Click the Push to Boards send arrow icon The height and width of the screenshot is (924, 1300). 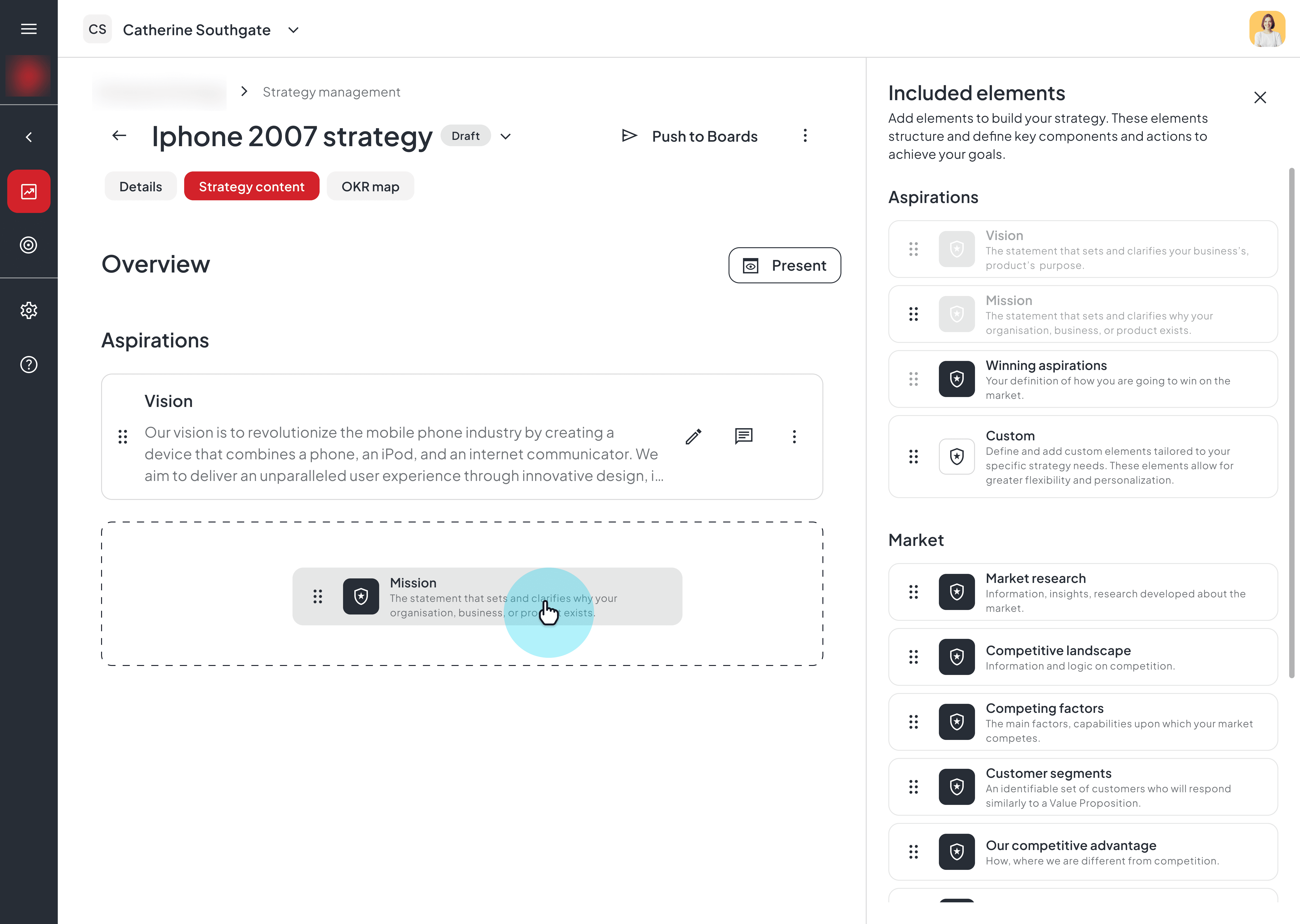tap(629, 136)
